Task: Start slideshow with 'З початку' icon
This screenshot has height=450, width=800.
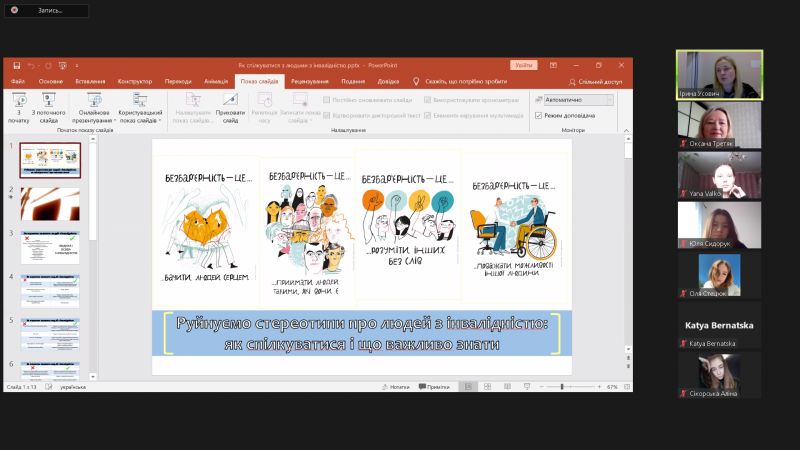Action: coord(19,104)
